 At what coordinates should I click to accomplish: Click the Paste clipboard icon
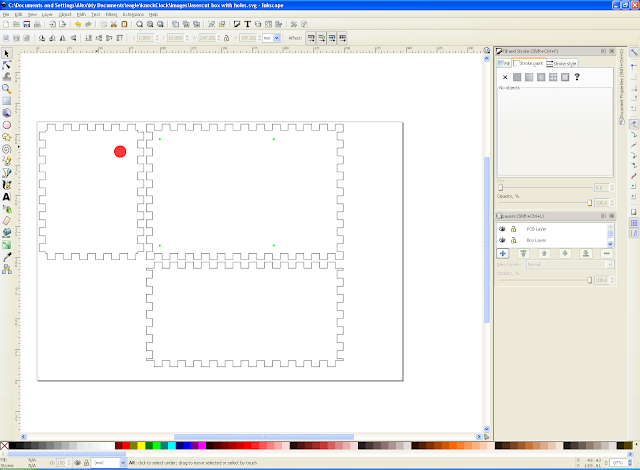tap(124, 24)
